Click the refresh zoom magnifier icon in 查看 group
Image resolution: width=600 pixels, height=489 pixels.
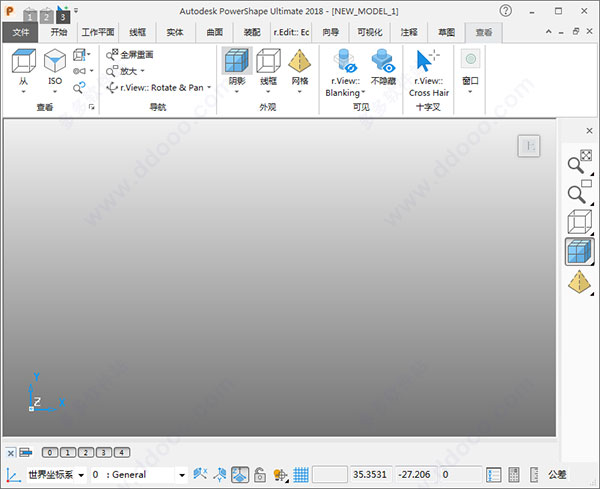[x=79, y=88]
